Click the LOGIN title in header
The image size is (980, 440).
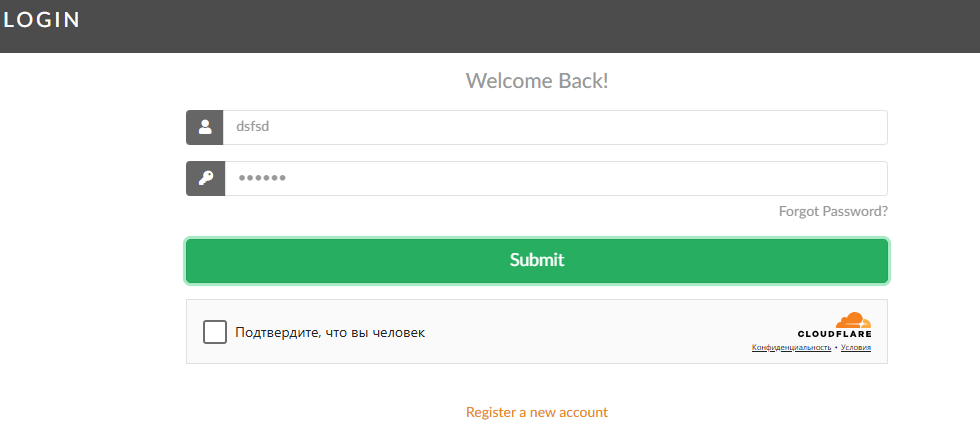coord(42,20)
